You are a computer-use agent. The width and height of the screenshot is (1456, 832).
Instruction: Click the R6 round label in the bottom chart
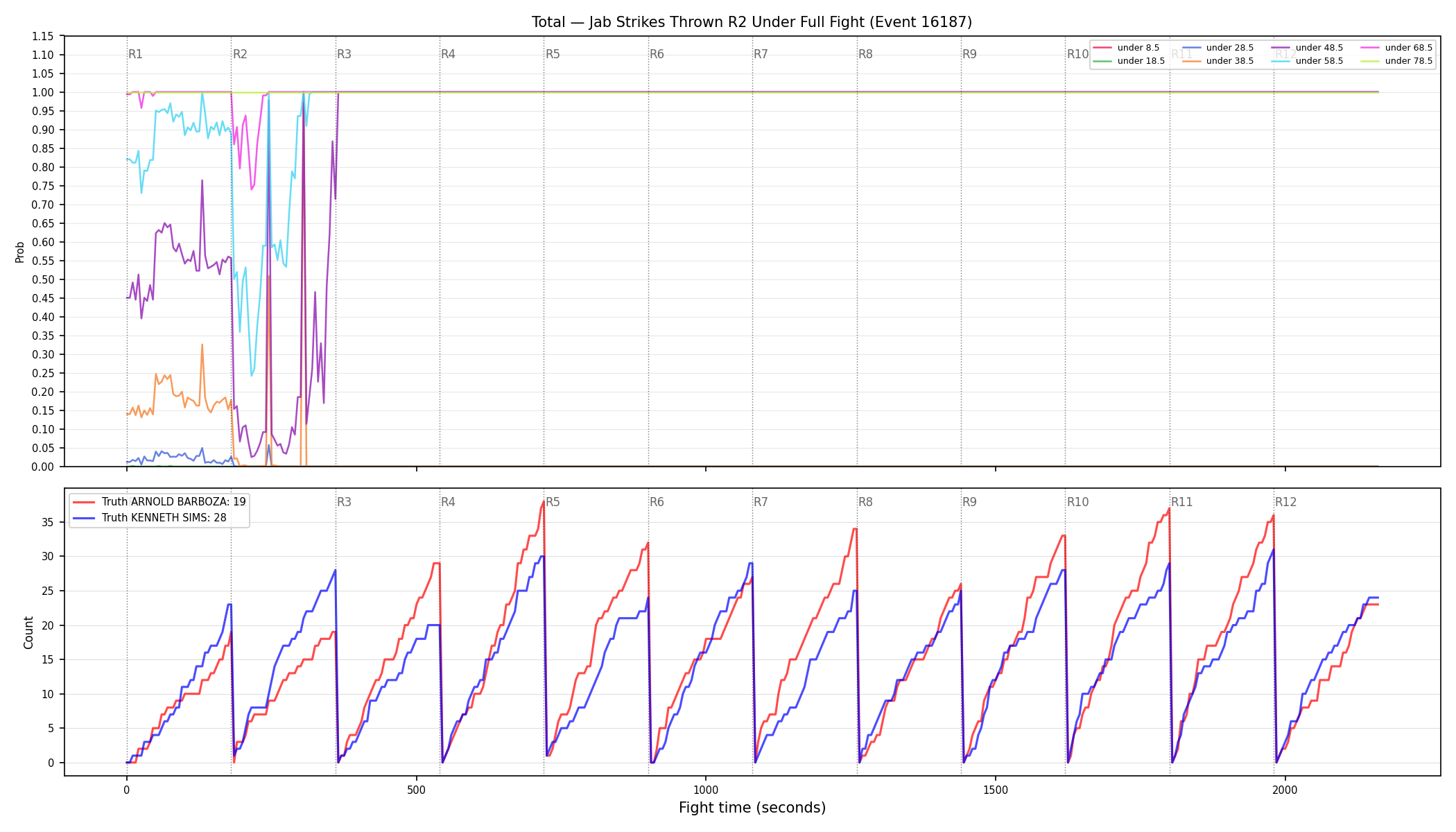click(657, 502)
